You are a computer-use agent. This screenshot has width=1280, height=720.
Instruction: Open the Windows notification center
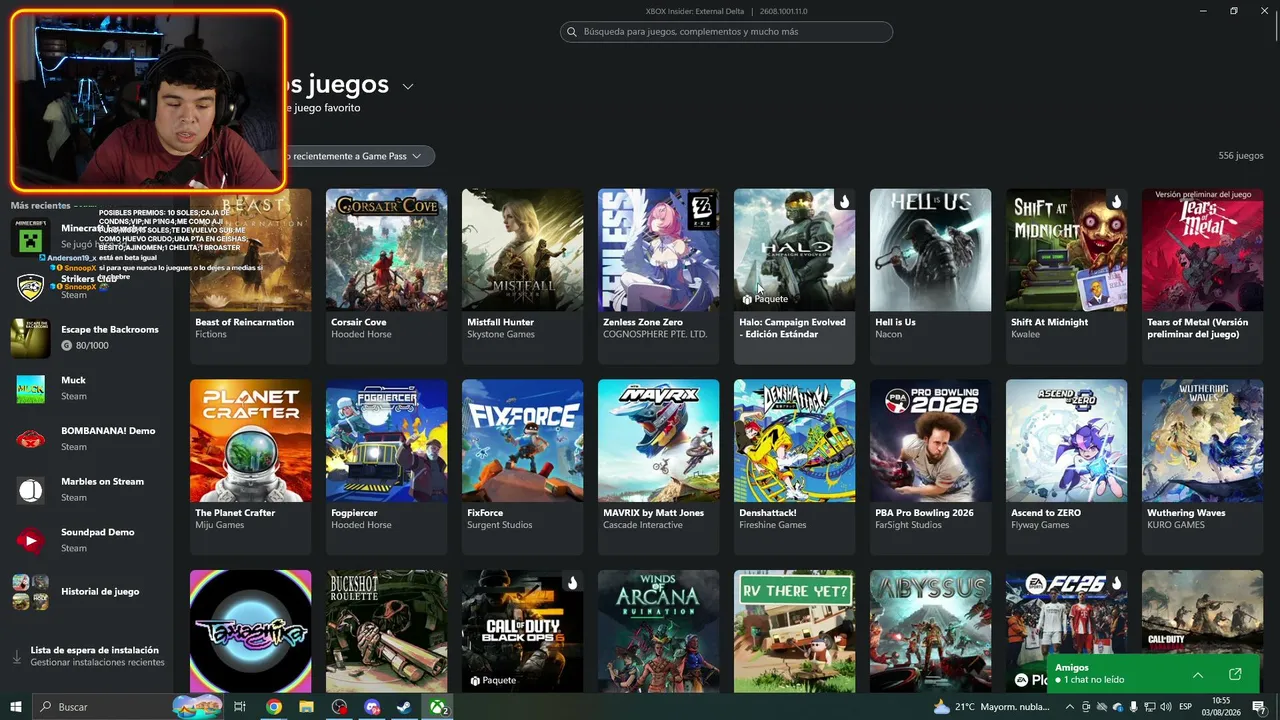(1258, 707)
